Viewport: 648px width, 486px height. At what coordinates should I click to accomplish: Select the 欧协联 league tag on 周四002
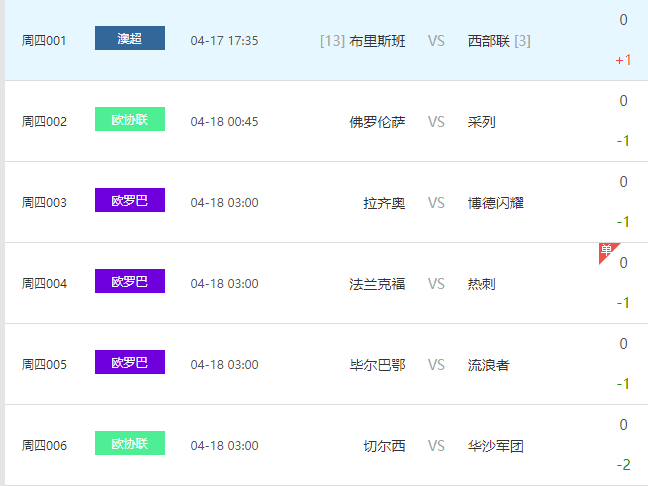tap(130, 119)
